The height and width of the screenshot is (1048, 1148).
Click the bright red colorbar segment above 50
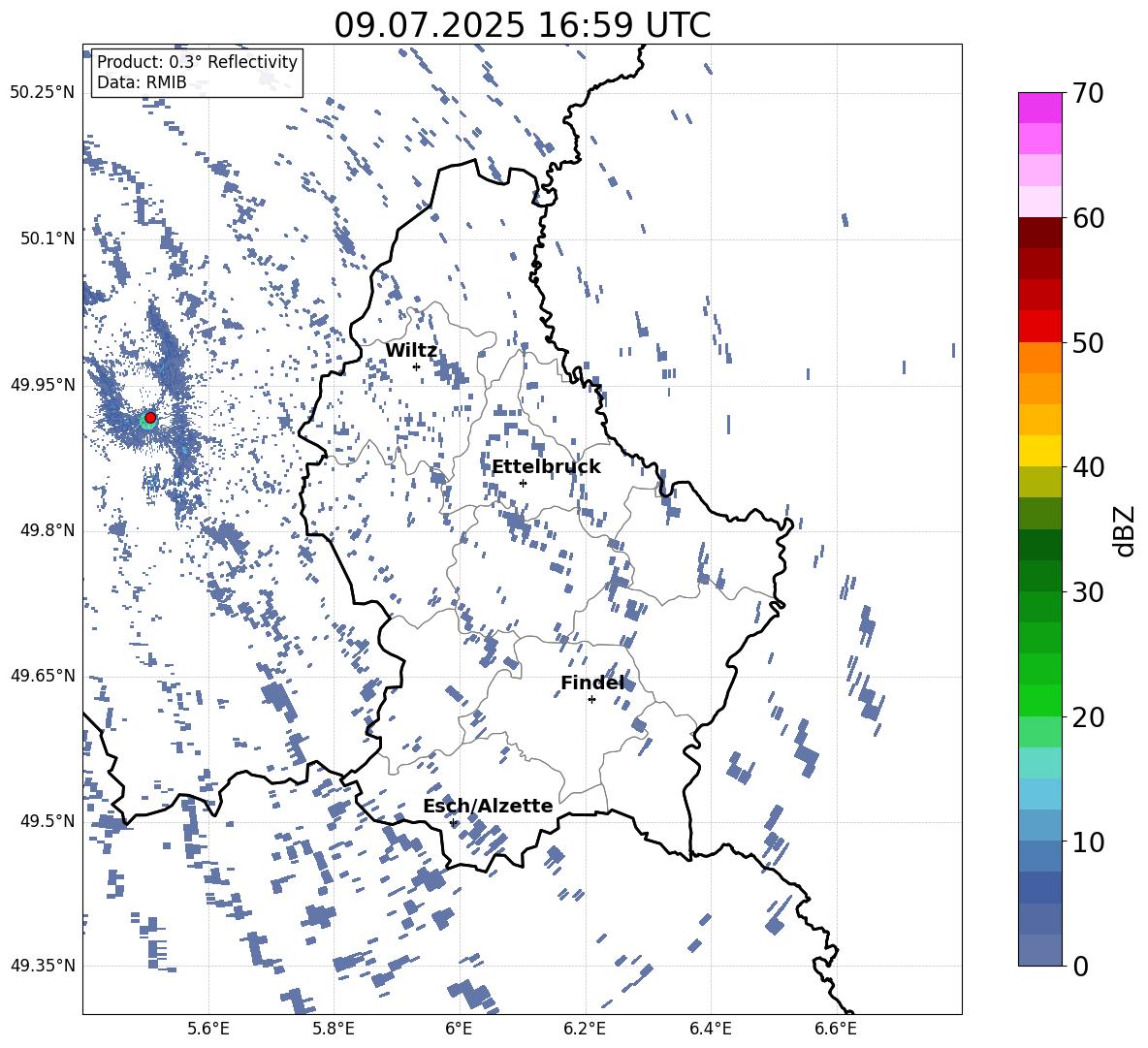1040,327
